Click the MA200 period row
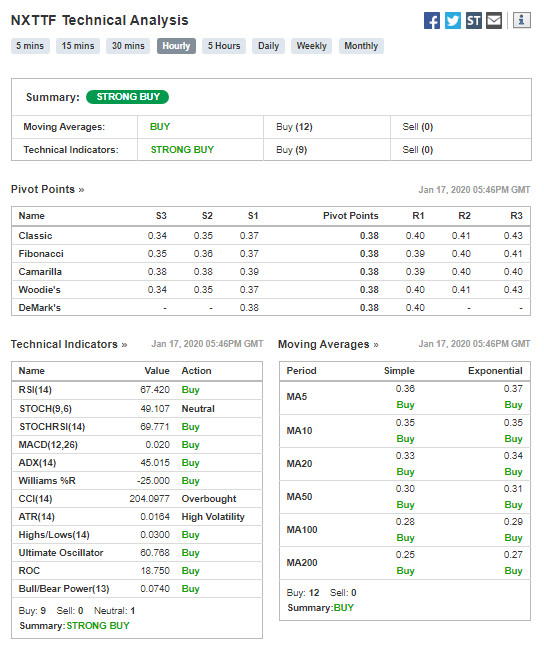The width and height of the screenshot is (544, 650). 405,563
